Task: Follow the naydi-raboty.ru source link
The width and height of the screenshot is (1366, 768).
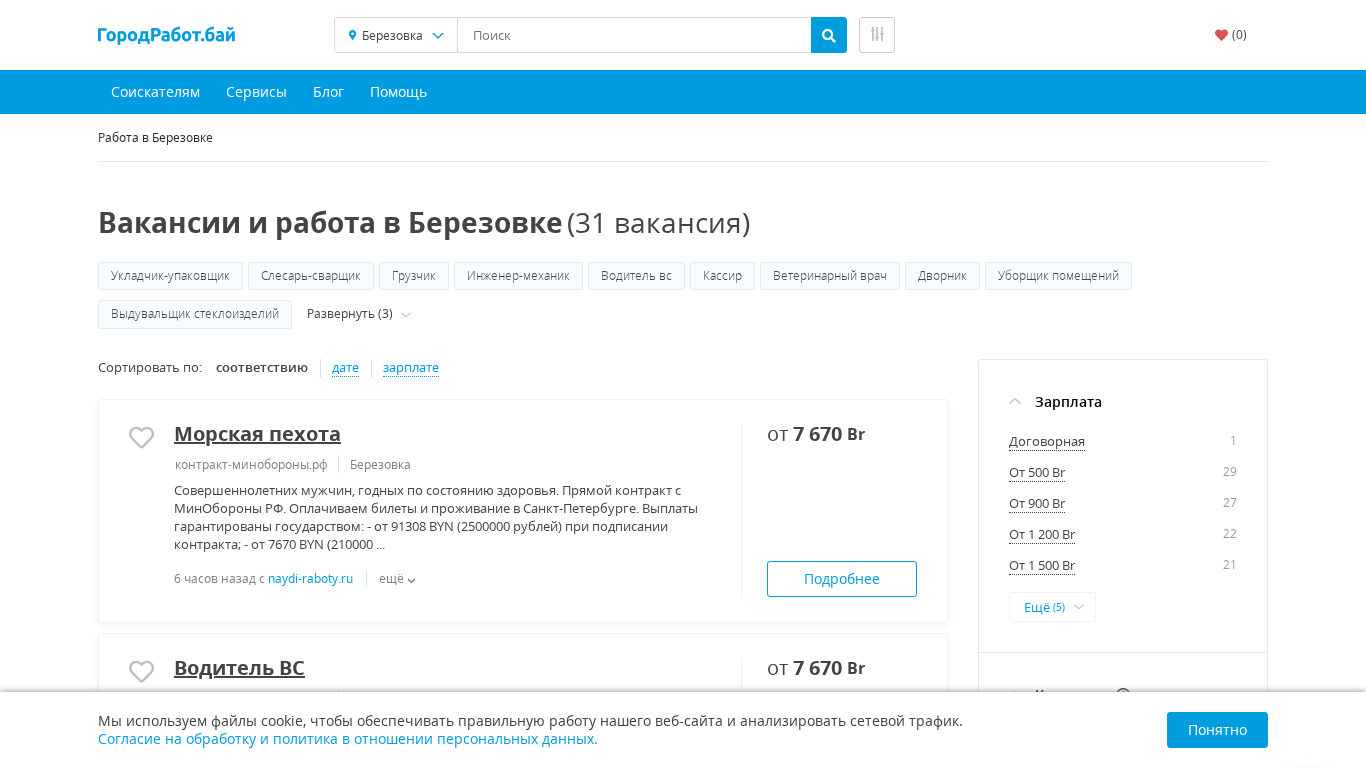Action: (x=311, y=579)
